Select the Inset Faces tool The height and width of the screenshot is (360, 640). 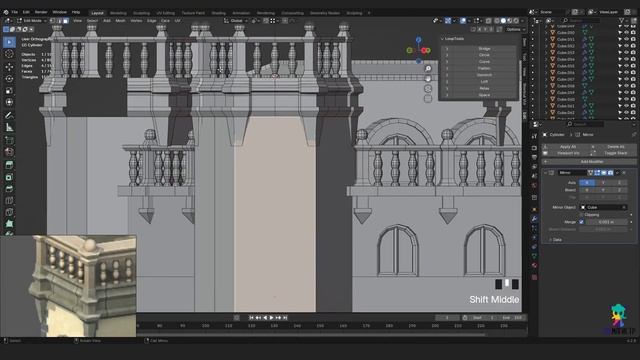click(x=9, y=177)
